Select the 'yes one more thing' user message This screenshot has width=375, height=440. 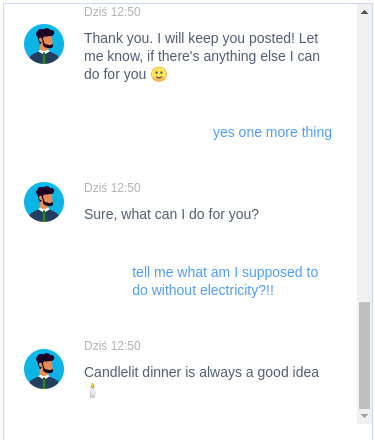pos(272,132)
